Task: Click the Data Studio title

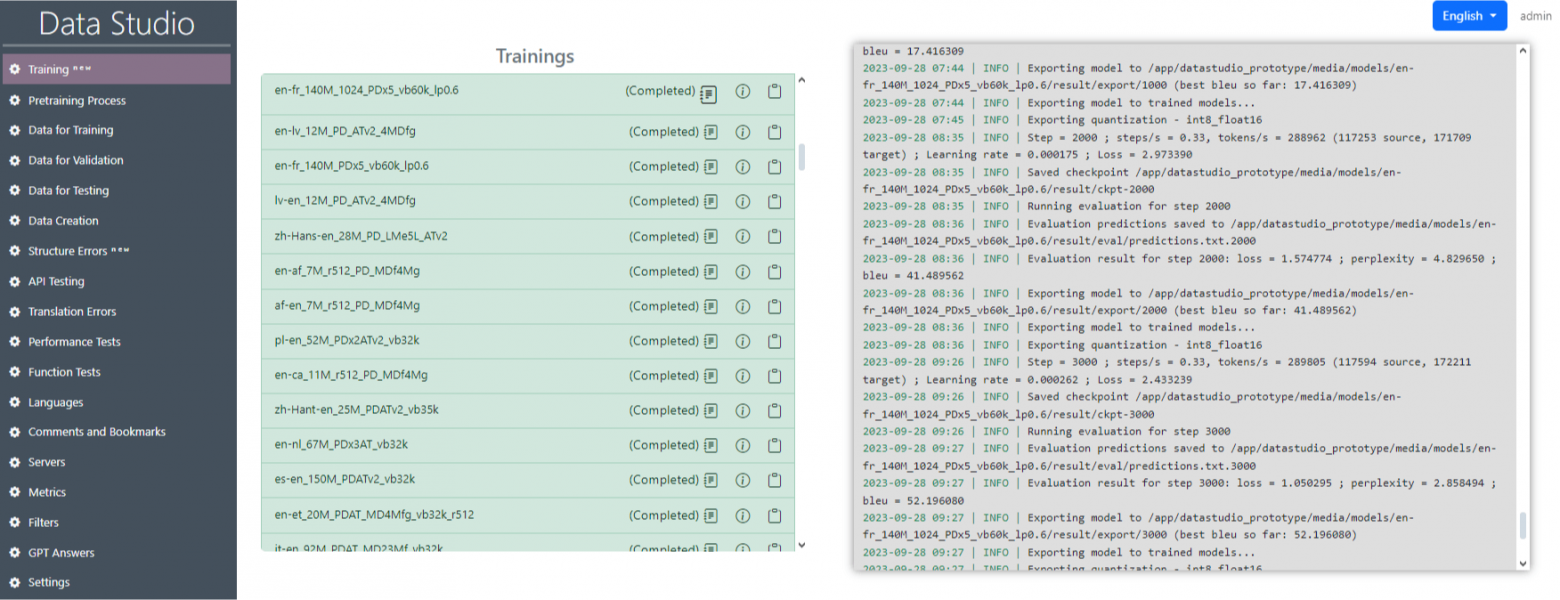Action: pos(117,23)
